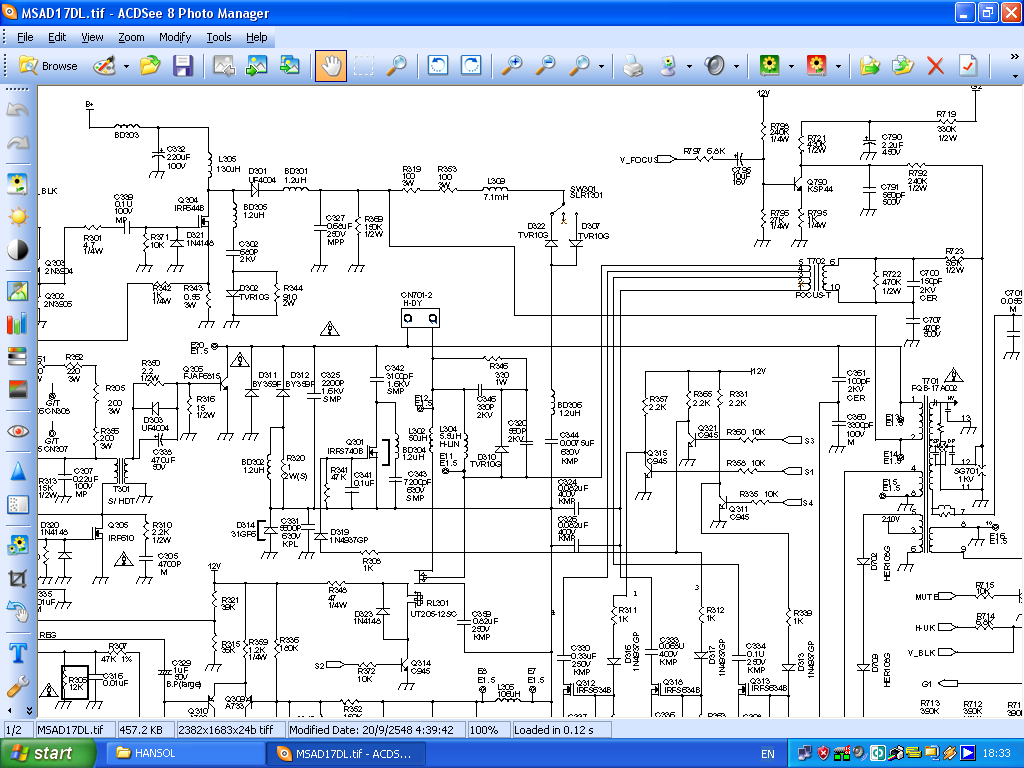Expand more sidebar tools via bottom chevron
This screenshot has width=1024, height=768.
pos(29,711)
